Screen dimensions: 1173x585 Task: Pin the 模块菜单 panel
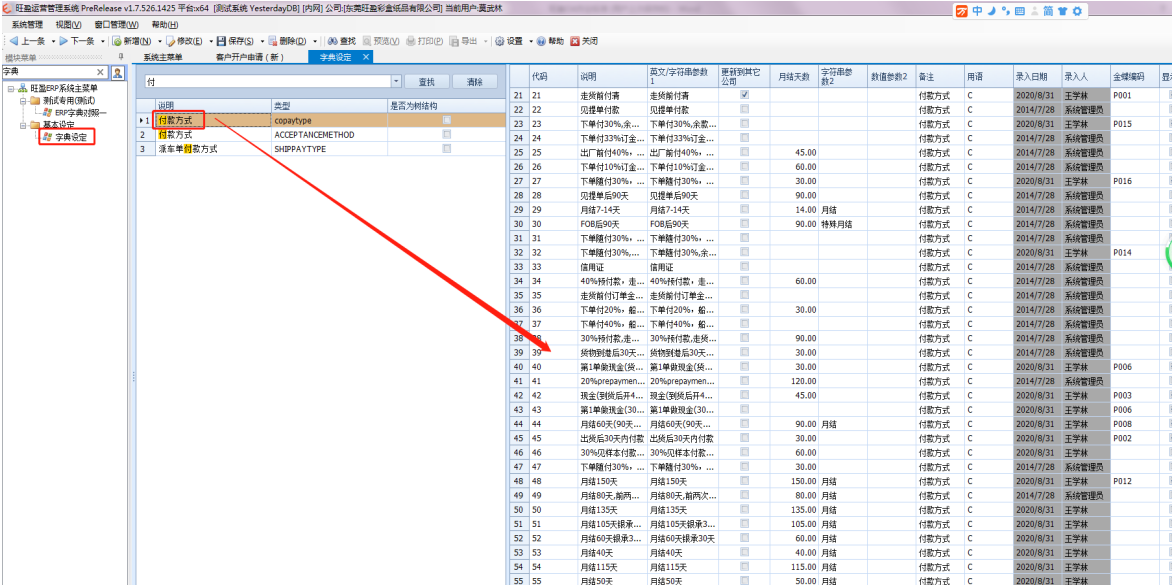(x=121, y=58)
